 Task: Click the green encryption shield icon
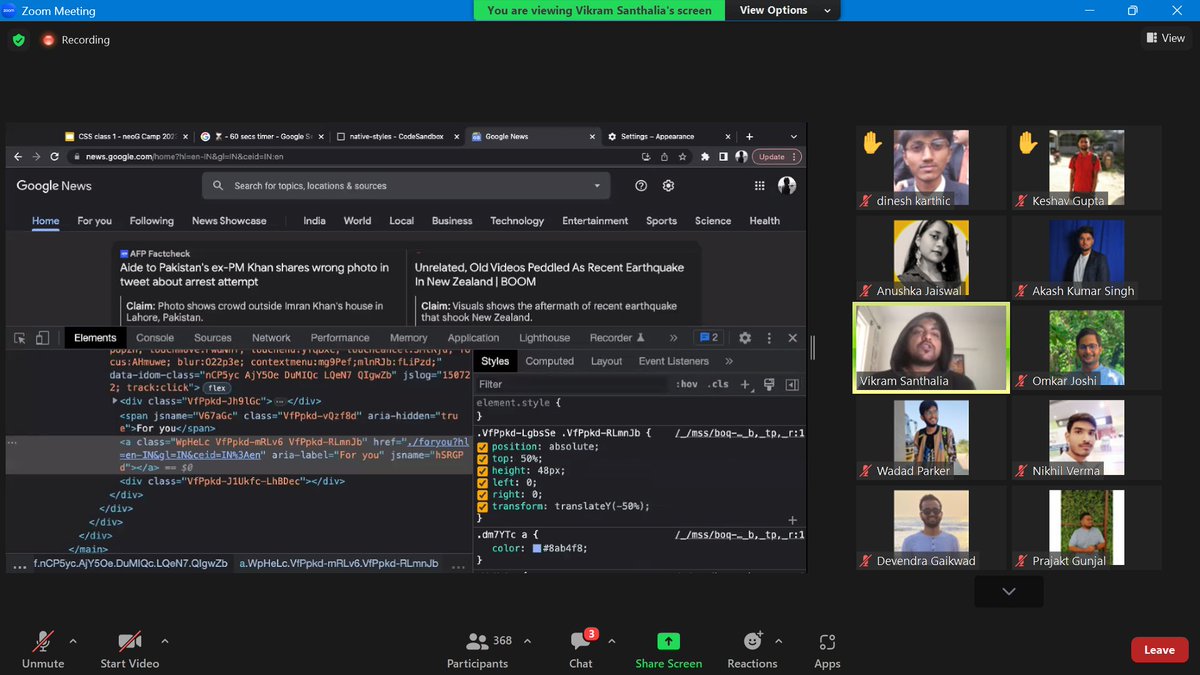pyautogui.click(x=18, y=40)
